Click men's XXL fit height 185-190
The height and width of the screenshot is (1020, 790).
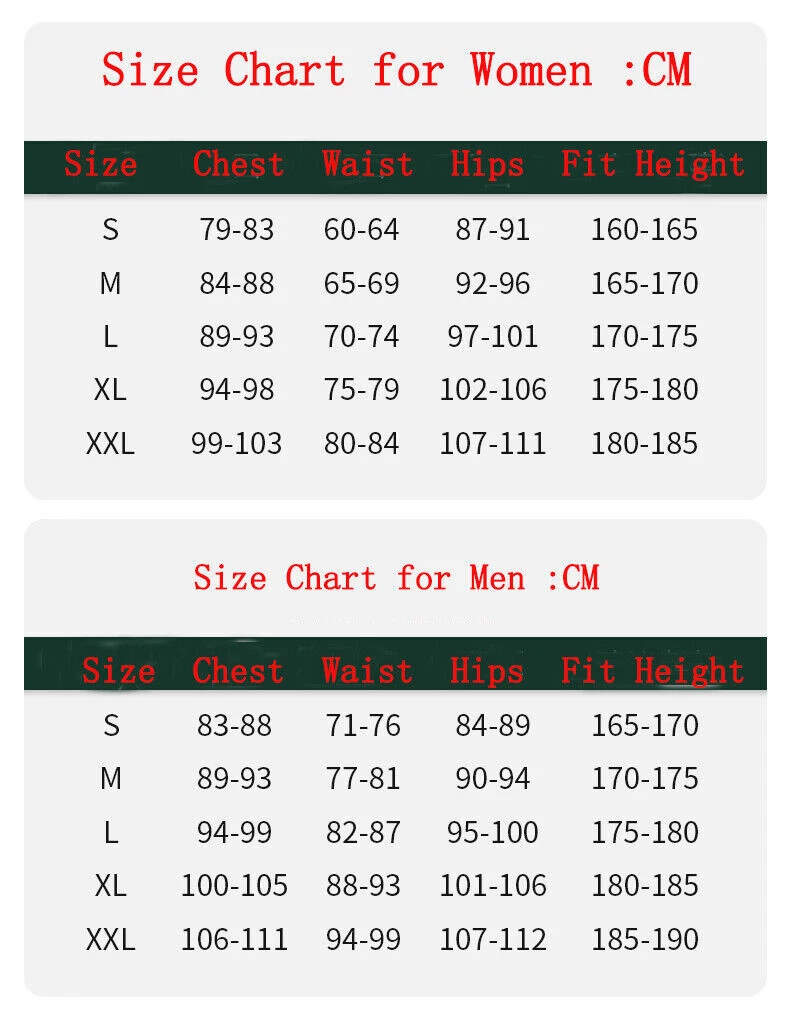click(x=645, y=940)
